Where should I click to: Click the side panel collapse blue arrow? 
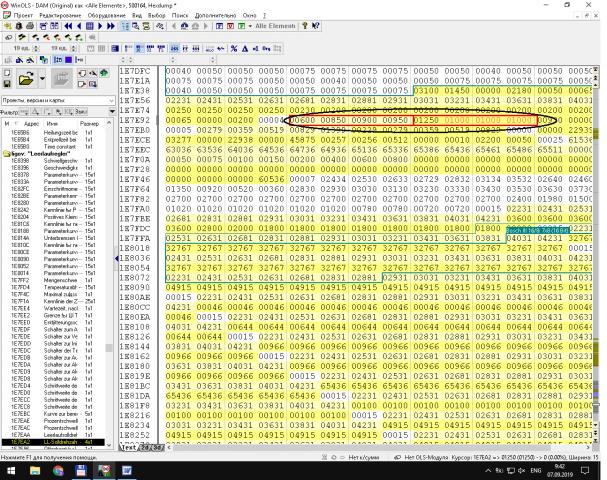pyautogui.click(x=117, y=259)
